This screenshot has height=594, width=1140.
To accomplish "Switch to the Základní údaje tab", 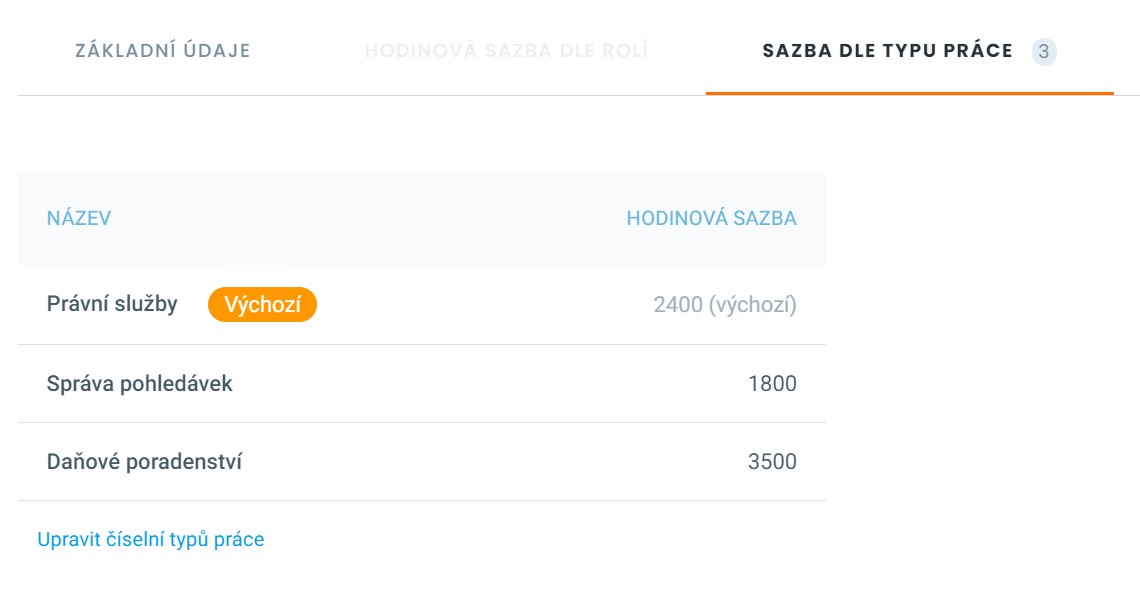I will click(x=162, y=51).
